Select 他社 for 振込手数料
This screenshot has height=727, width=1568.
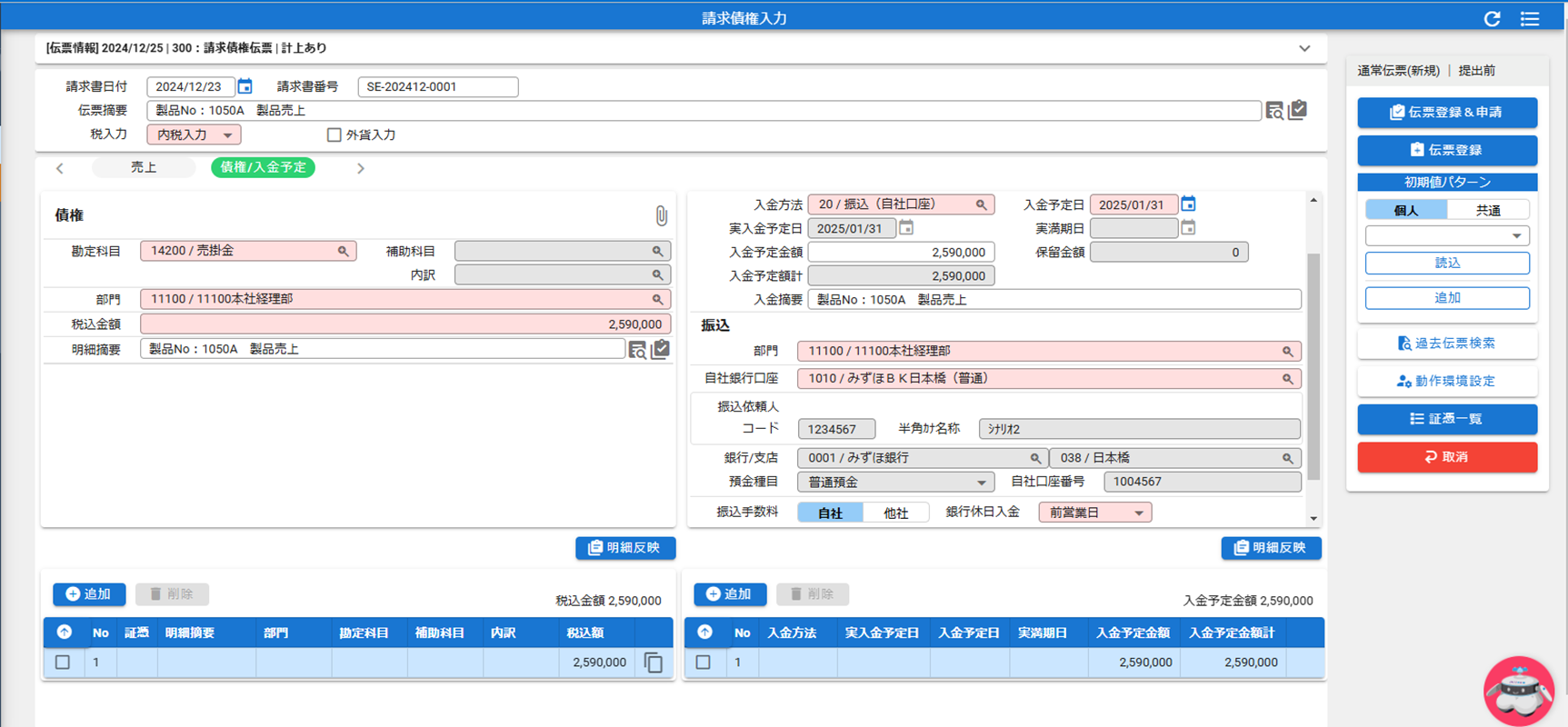pos(896,513)
